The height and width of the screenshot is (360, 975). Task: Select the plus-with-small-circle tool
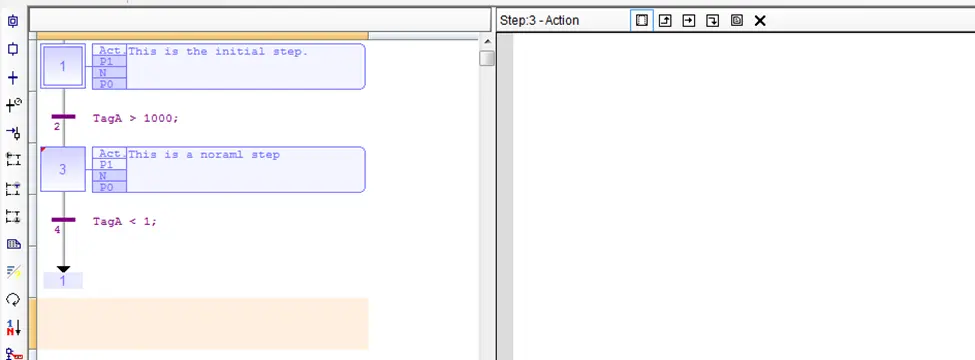pos(14,105)
